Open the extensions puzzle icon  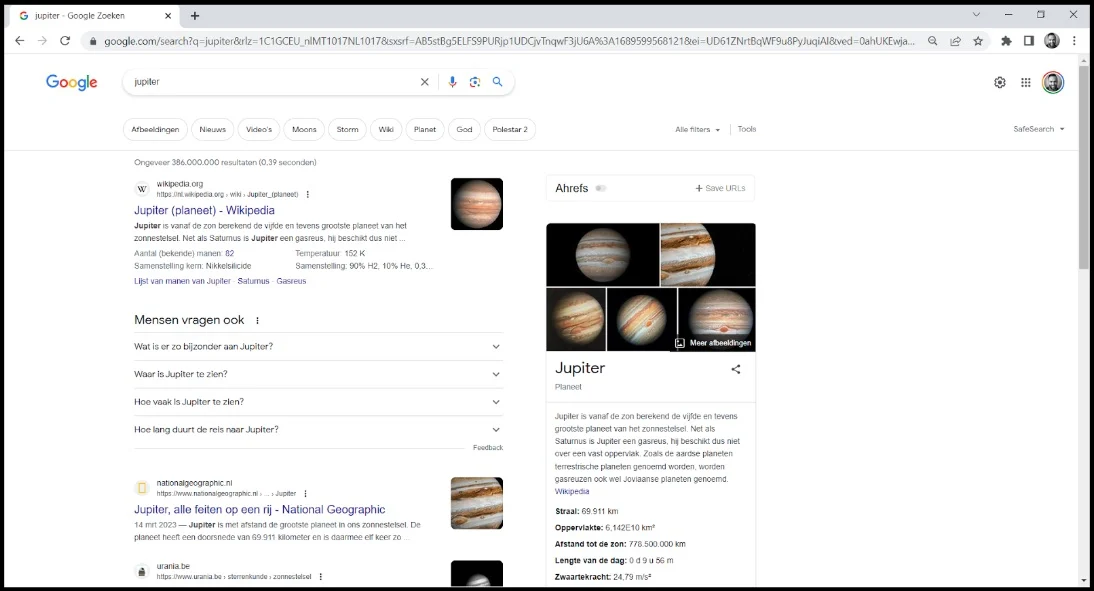[1006, 41]
